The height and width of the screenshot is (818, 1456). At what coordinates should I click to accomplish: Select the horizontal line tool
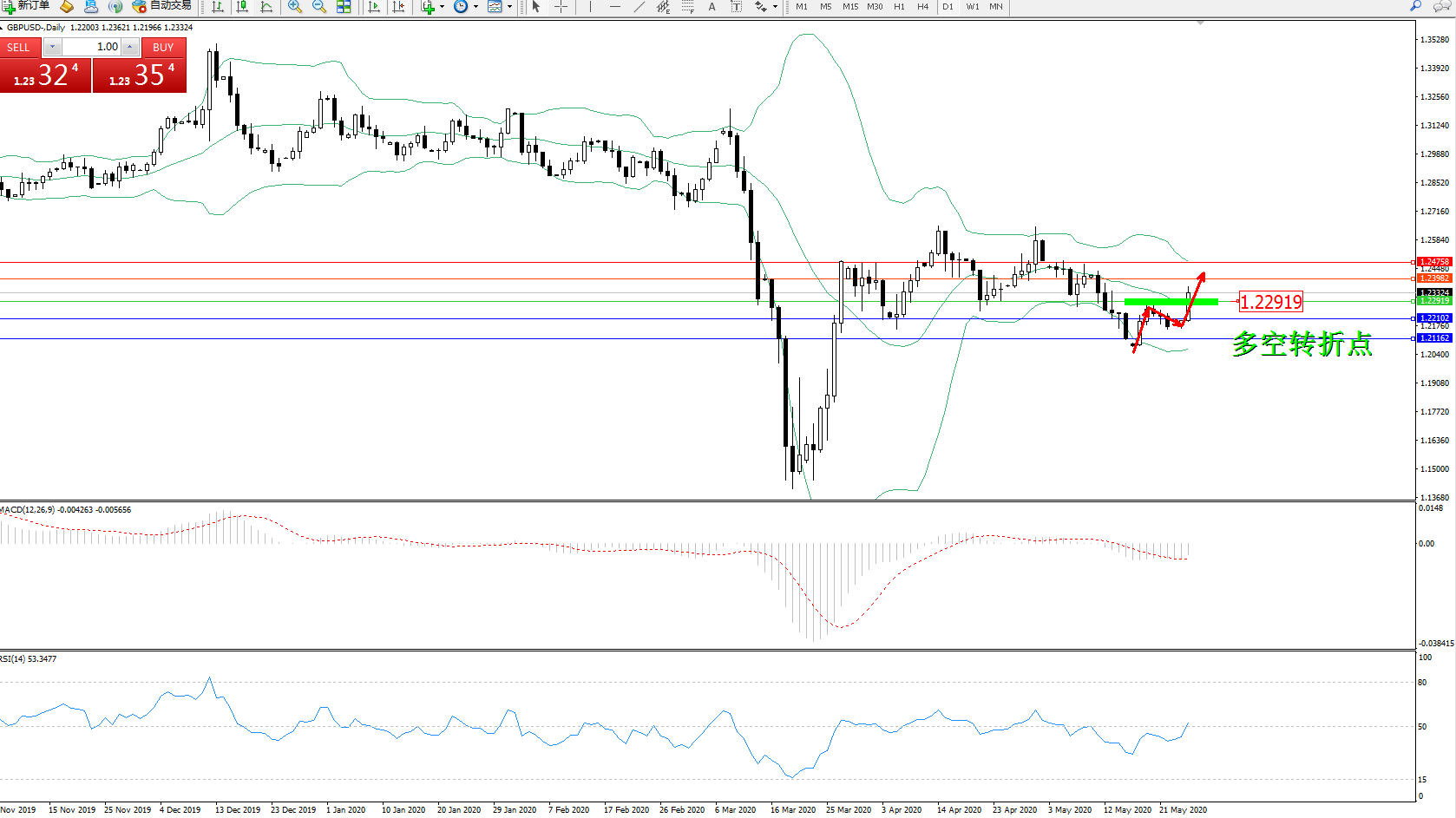pyautogui.click(x=614, y=7)
